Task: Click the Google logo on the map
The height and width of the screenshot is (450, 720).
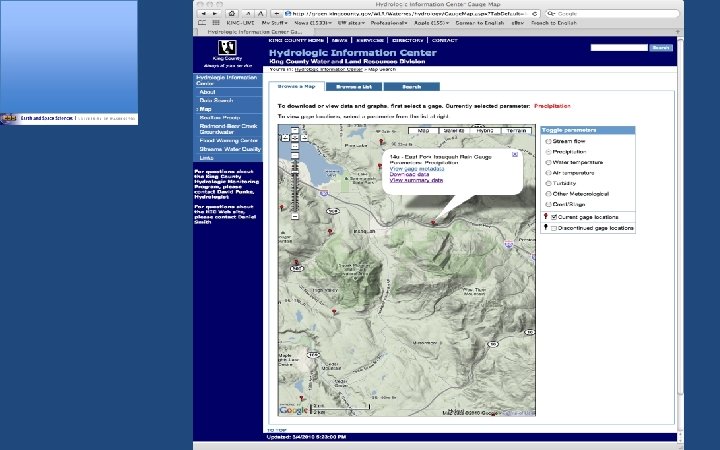Action: coord(293,410)
